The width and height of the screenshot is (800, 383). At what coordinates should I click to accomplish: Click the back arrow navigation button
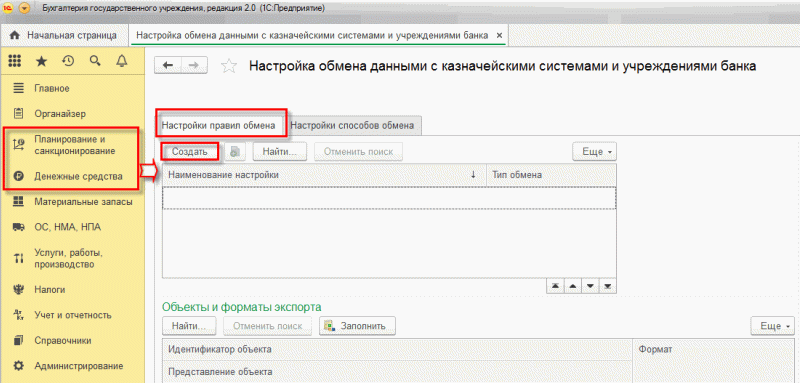pos(168,65)
